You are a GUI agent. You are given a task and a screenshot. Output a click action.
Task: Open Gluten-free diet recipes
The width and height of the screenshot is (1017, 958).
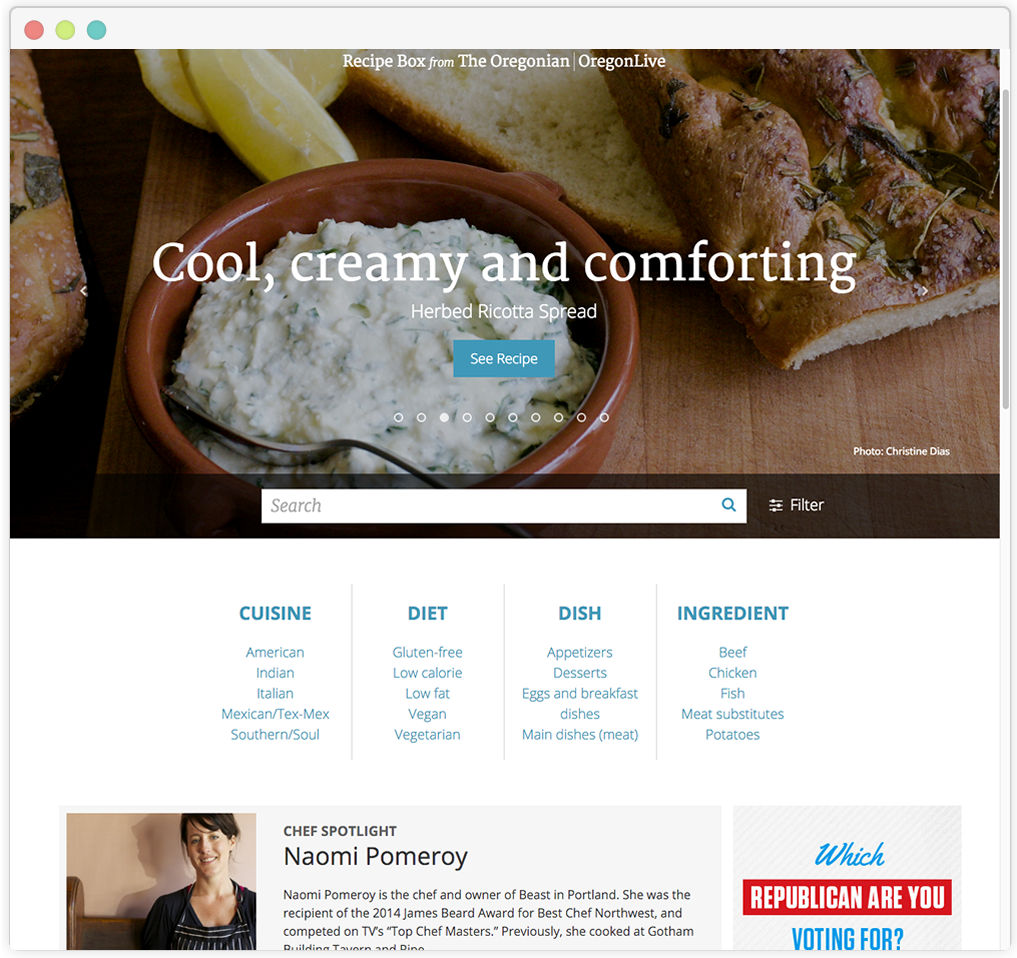[x=427, y=653]
